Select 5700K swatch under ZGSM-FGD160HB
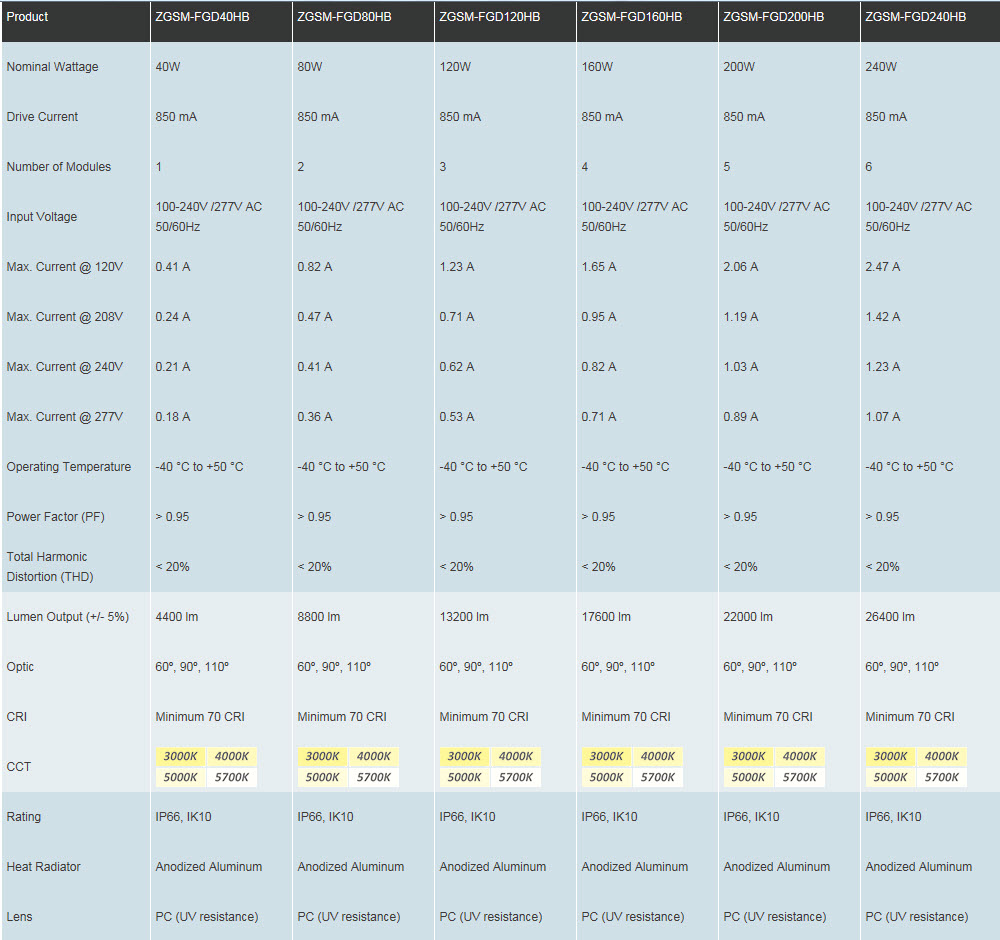1000x940 pixels. 658,777
